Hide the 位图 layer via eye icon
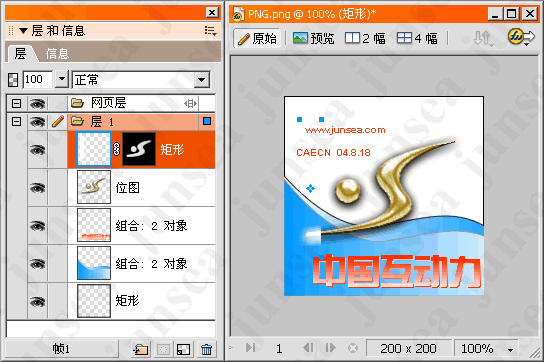The image size is (544, 362). point(37,188)
